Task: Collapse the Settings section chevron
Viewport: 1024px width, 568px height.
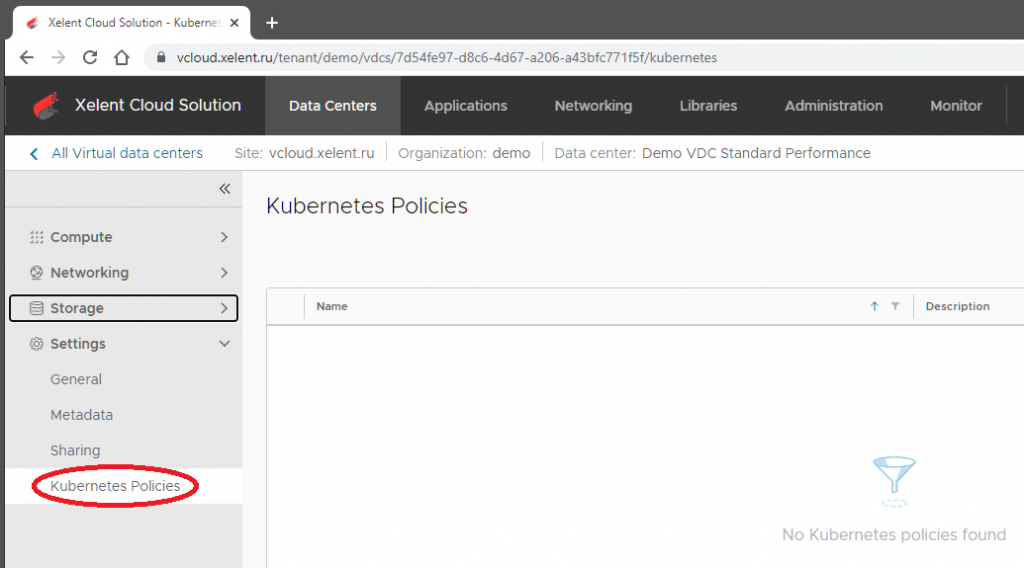Action: [224, 344]
